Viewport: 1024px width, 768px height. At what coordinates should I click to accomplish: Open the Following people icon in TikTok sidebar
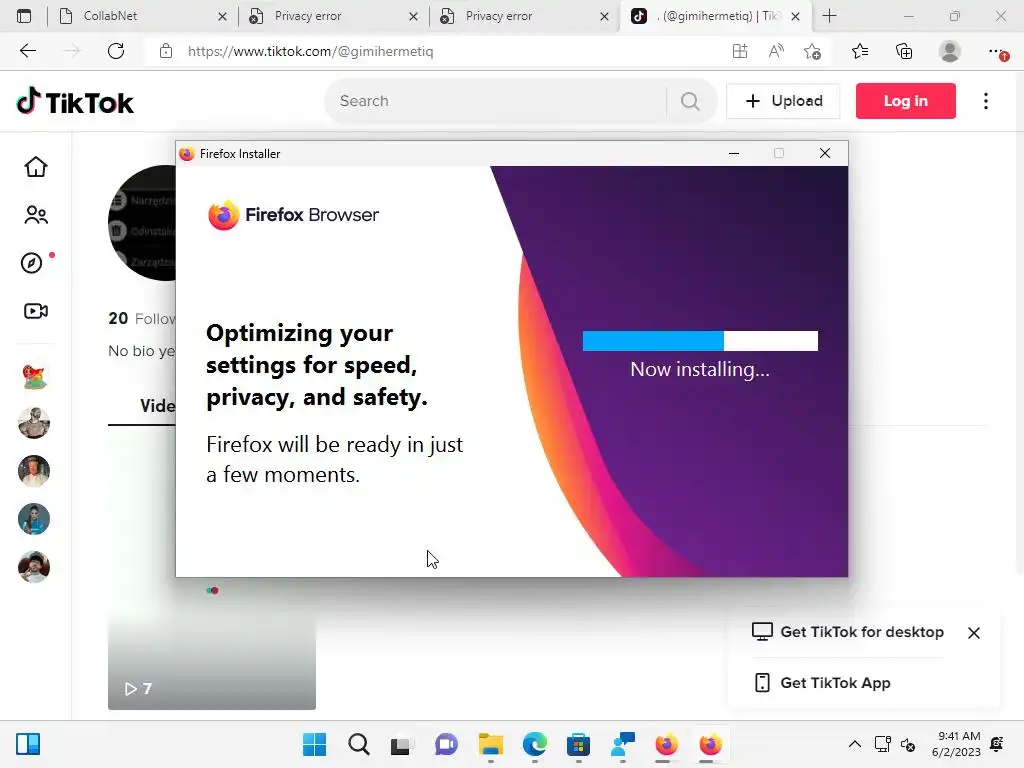[36, 215]
